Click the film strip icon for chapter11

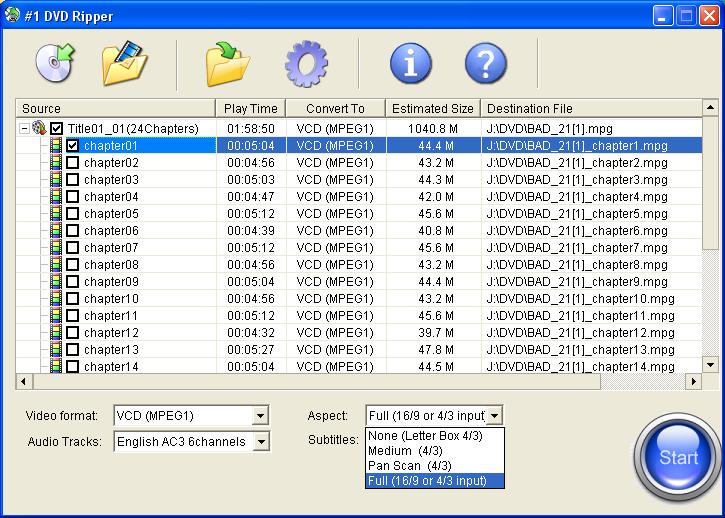[55, 315]
